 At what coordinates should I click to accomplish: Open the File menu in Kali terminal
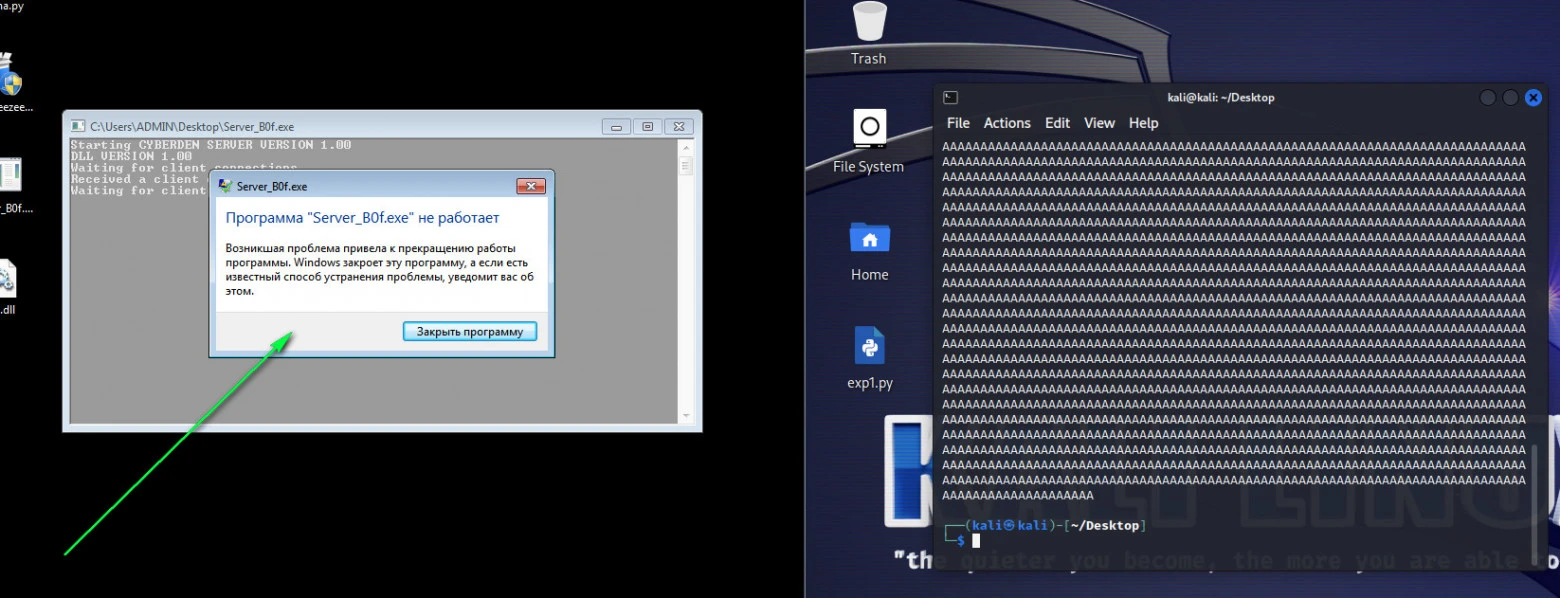(x=958, y=123)
